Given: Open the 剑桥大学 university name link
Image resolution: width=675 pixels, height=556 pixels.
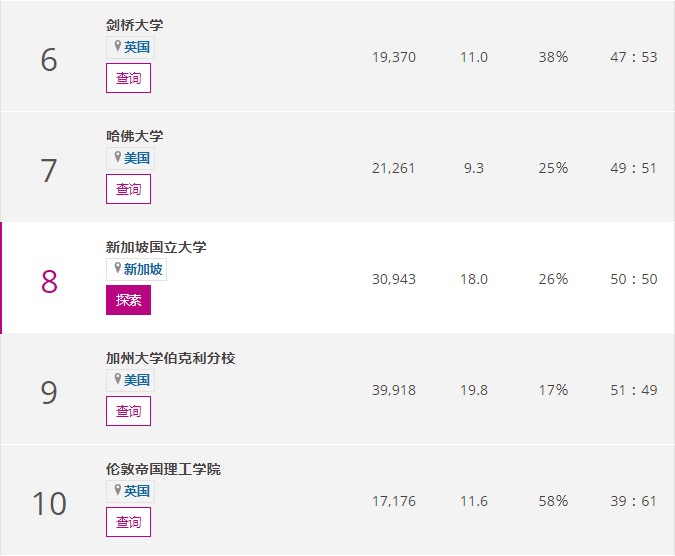Looking at the screenshot, I should tap(134, 25).
